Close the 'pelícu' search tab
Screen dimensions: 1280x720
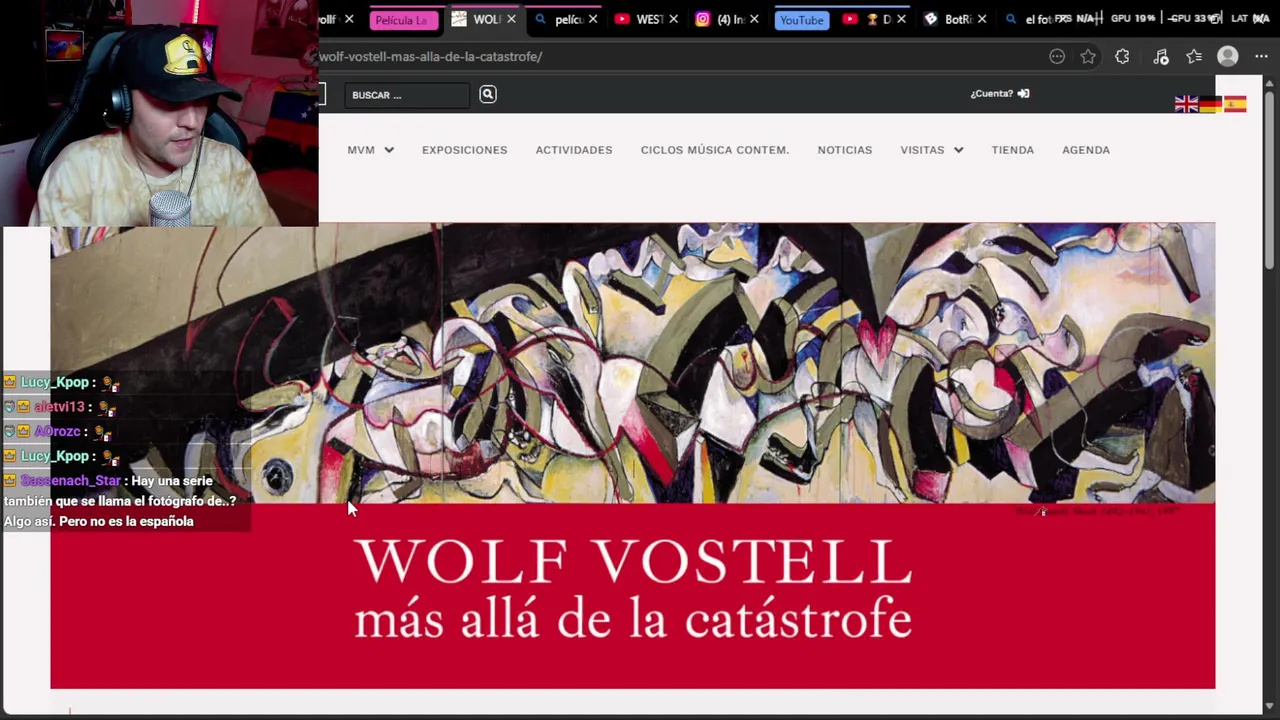(x=593, y=19)
